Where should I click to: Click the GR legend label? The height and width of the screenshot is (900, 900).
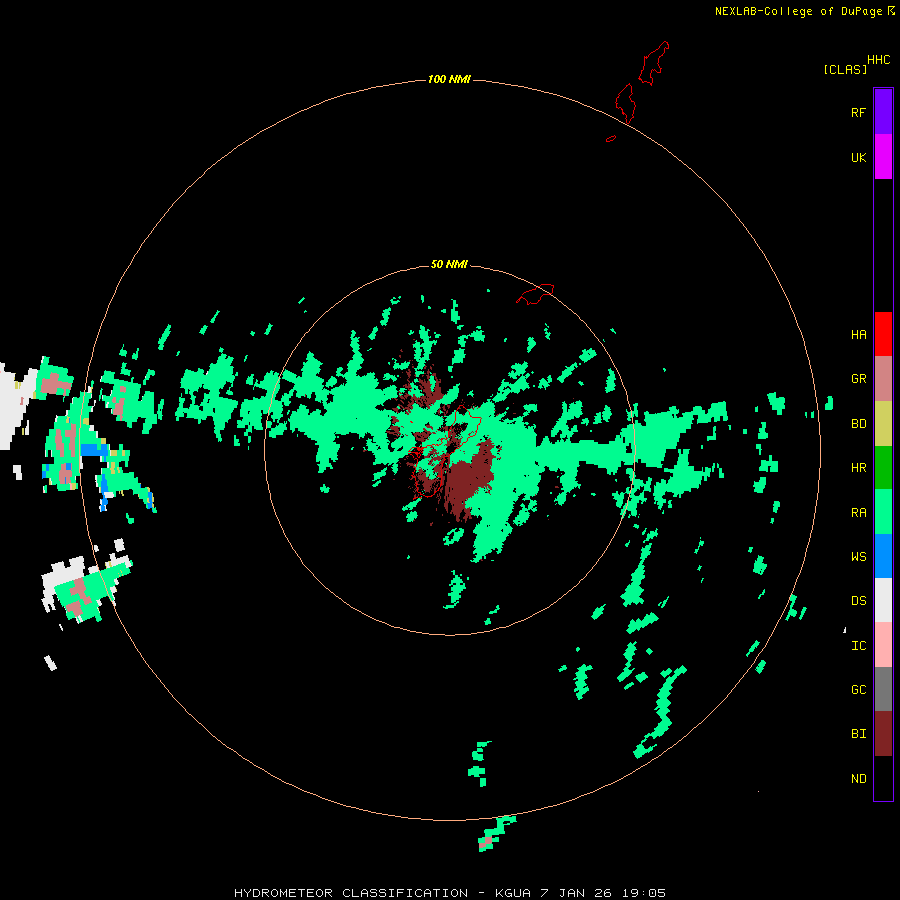pos(858,378)
